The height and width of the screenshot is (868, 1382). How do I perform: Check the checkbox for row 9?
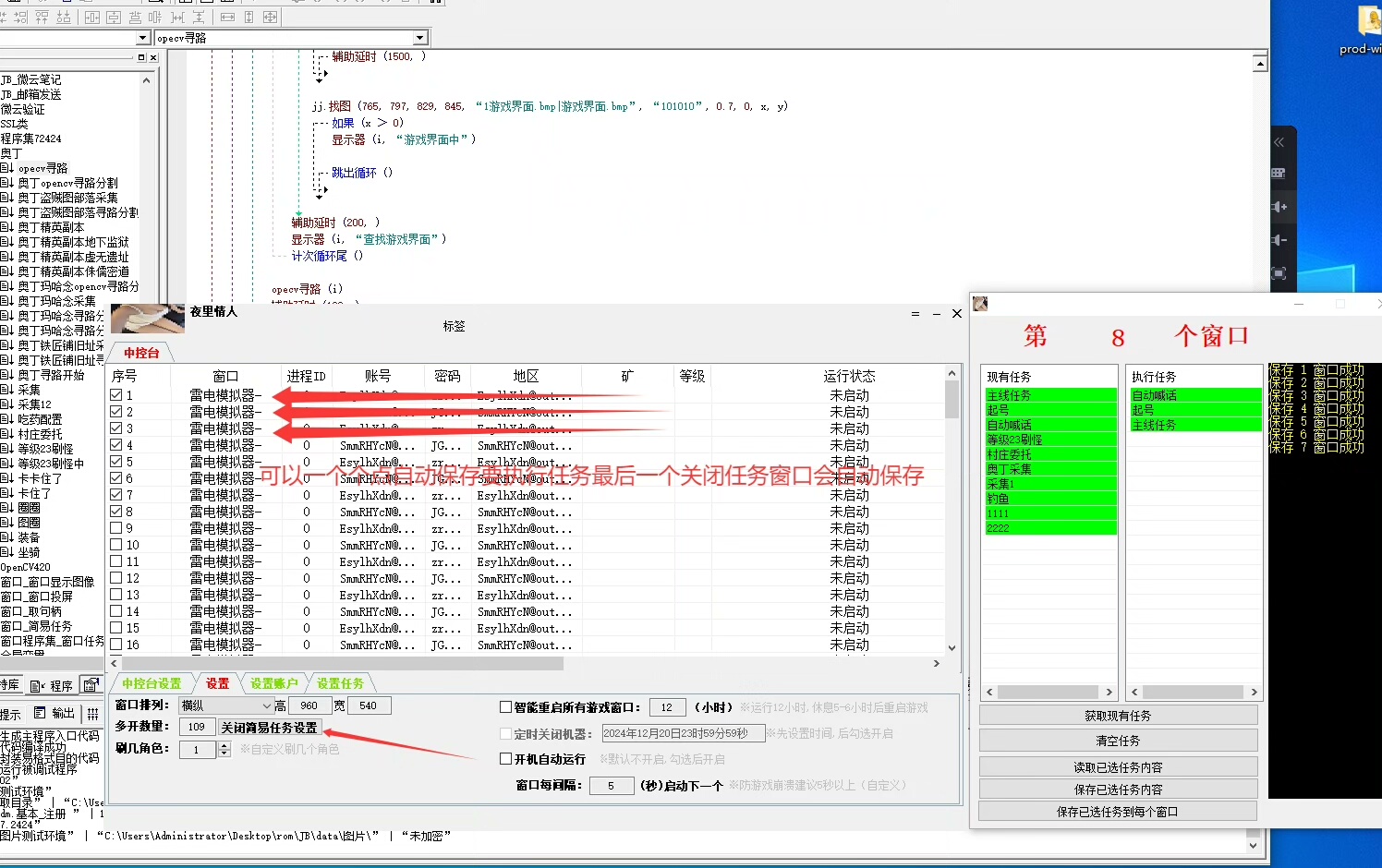(116, 528)
